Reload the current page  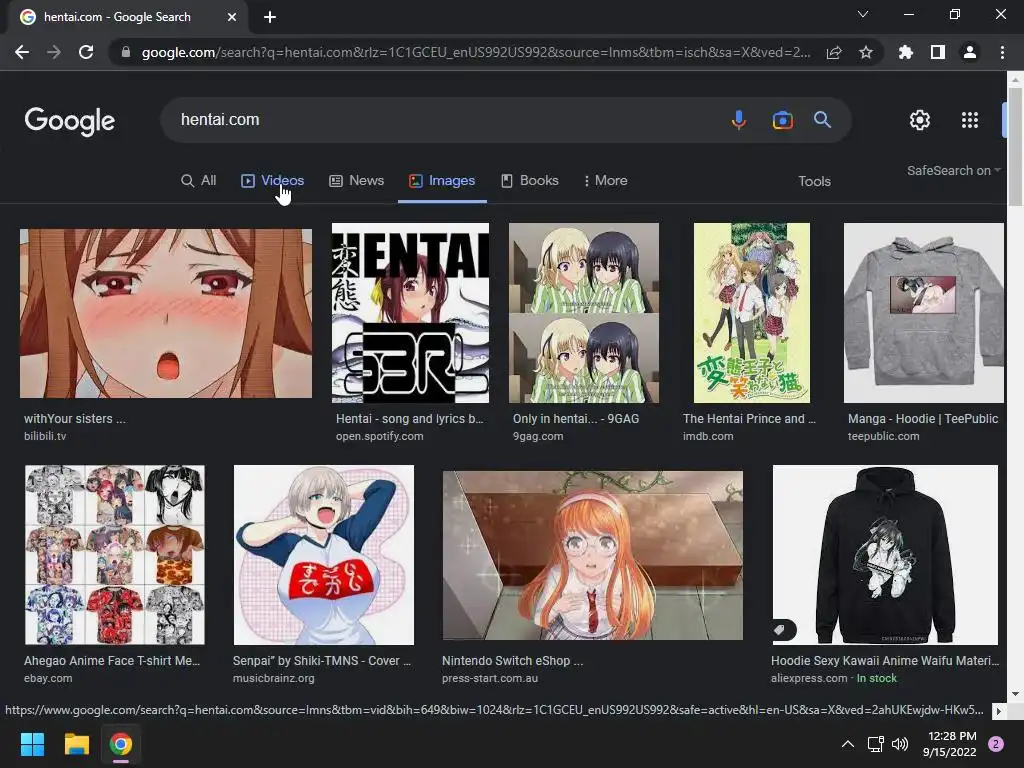pos(86,52)
